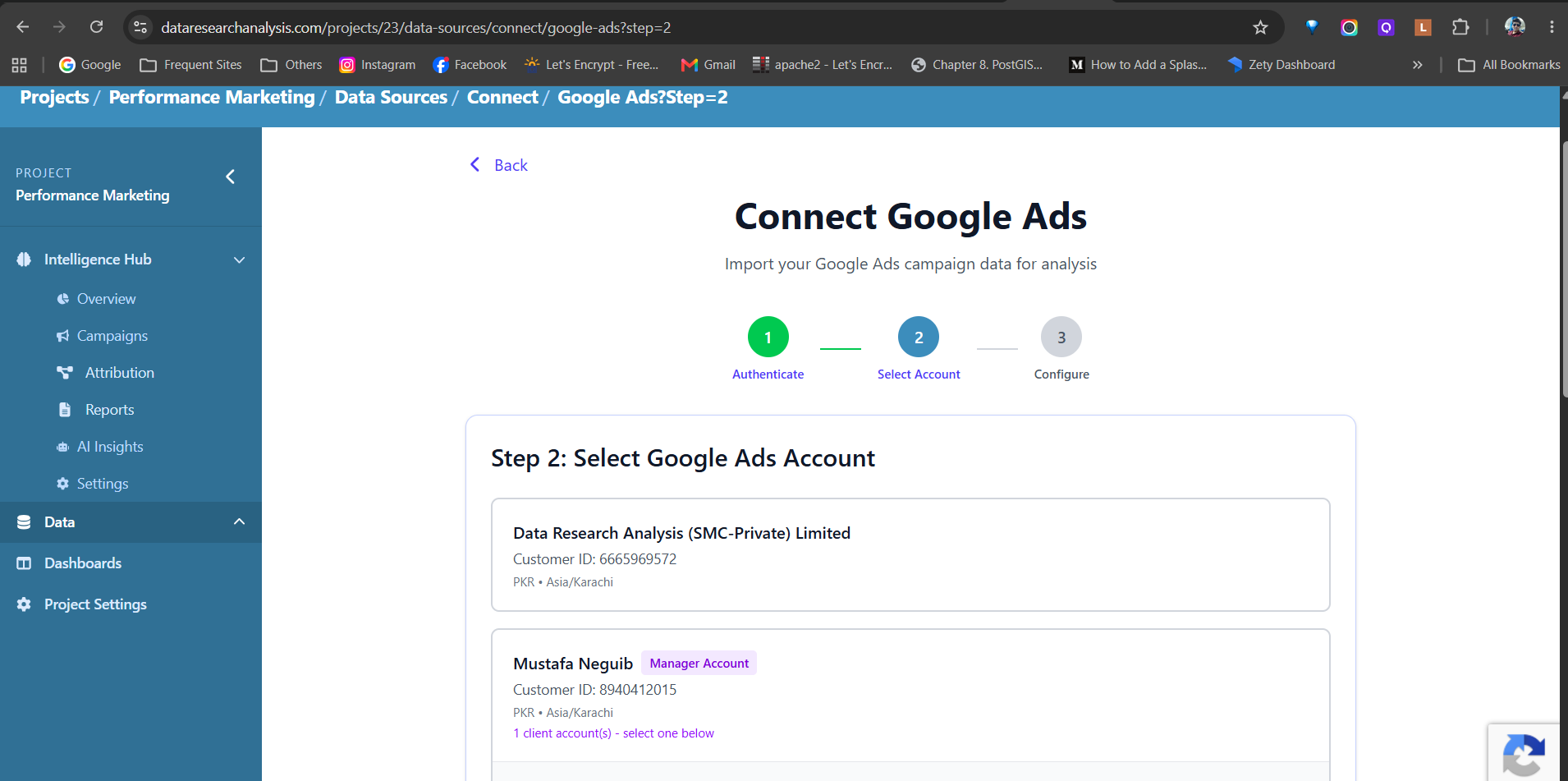Open the Chrome three-dot menu
The image size is (1568, 781).
click(x=1552, y=27)
